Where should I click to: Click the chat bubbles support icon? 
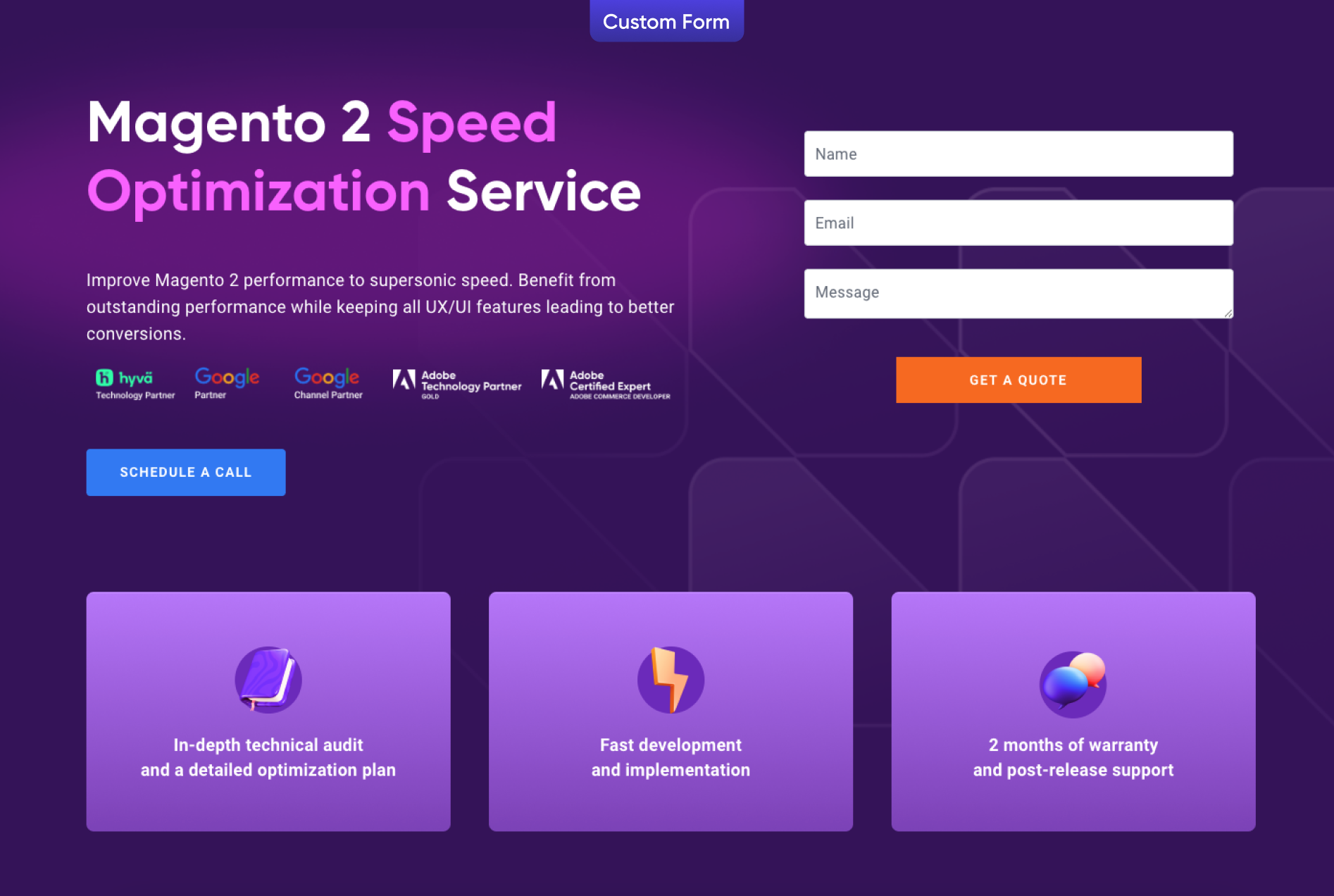coord(1073,683)
